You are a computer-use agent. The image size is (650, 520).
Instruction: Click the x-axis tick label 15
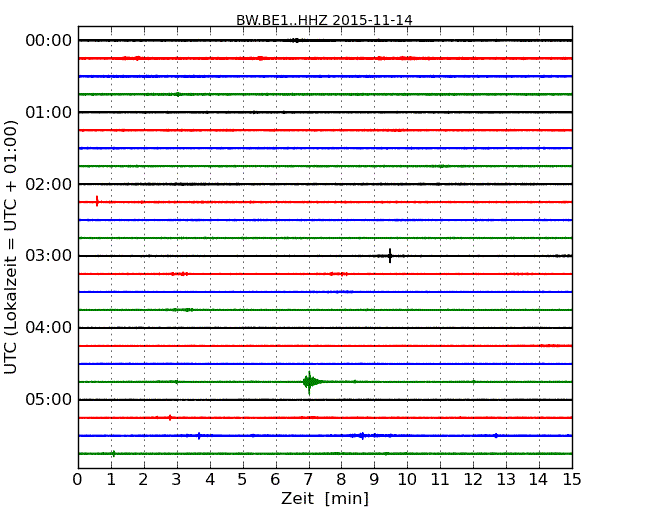[x=572, y=480]
